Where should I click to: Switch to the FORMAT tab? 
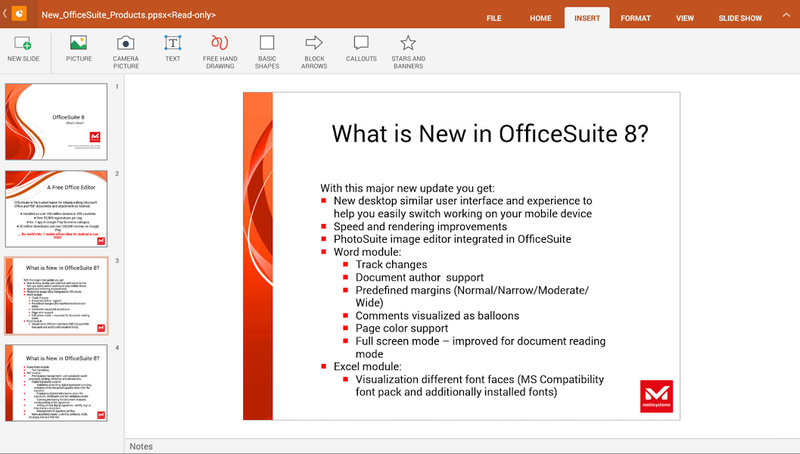[635, 18]
